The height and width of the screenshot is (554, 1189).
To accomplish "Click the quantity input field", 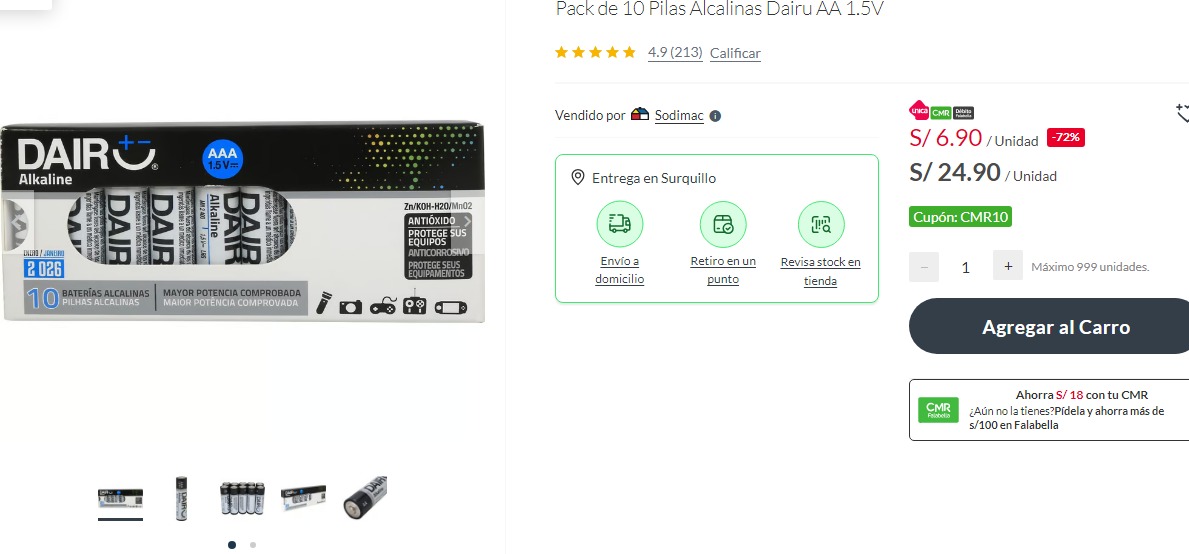I will [965, 267].
